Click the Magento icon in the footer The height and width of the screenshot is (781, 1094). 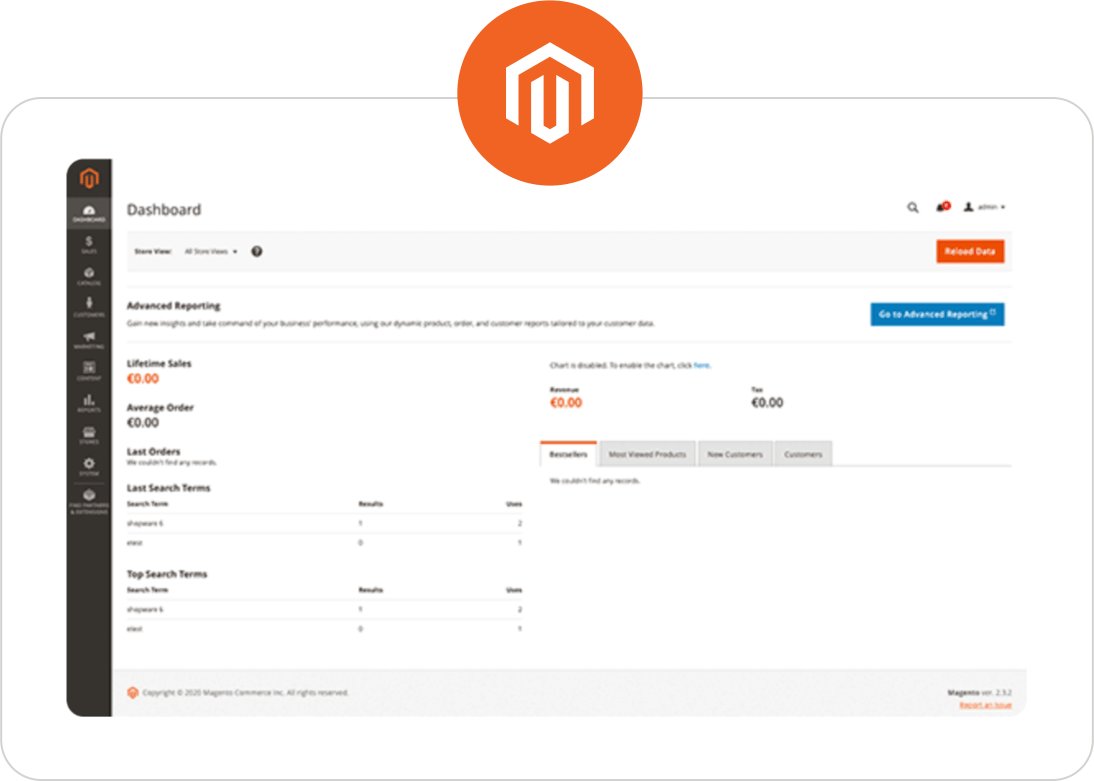133,692
